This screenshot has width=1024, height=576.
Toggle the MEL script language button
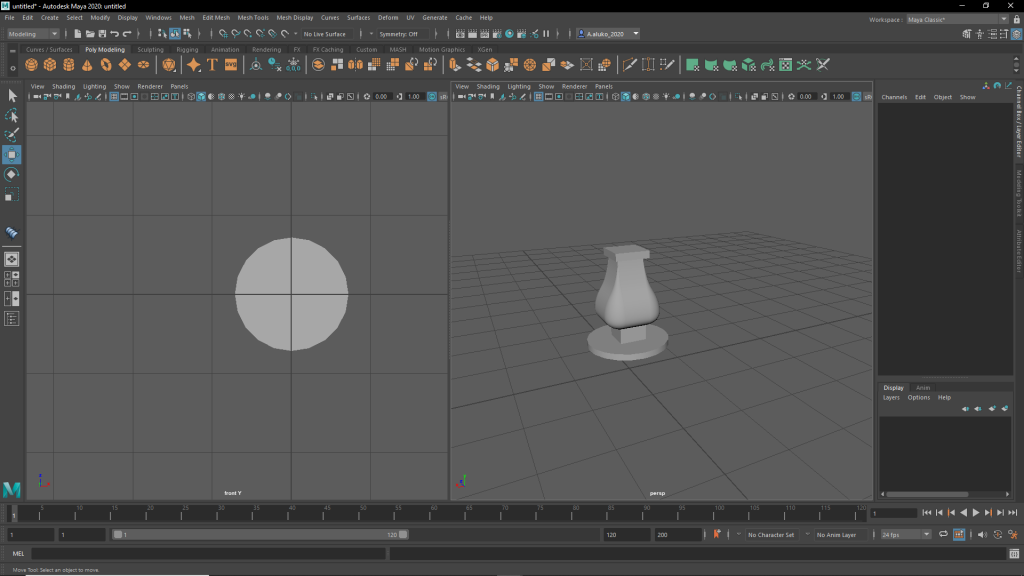point(18,554)
